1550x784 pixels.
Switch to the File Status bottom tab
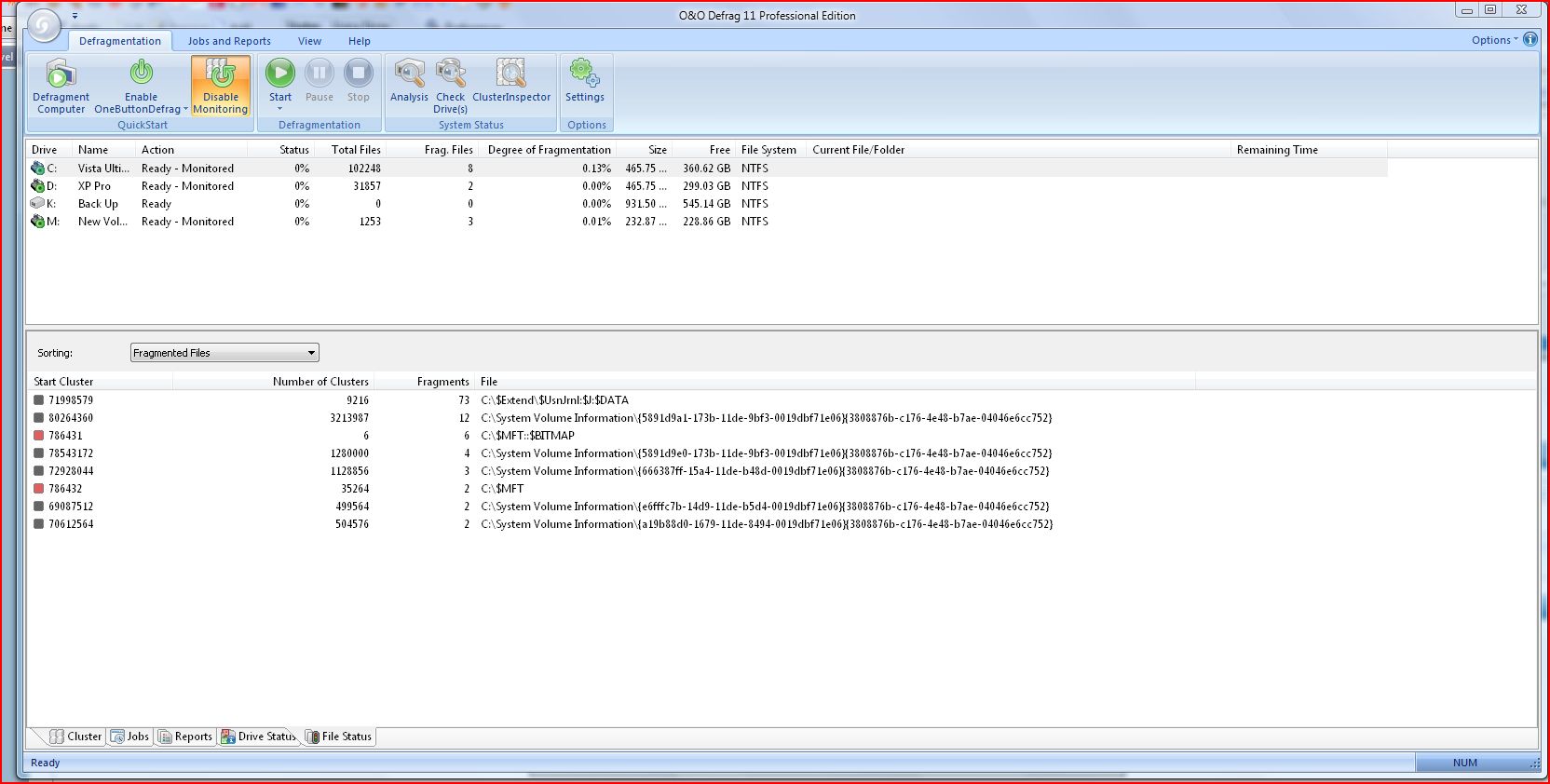tap(338, 737)
